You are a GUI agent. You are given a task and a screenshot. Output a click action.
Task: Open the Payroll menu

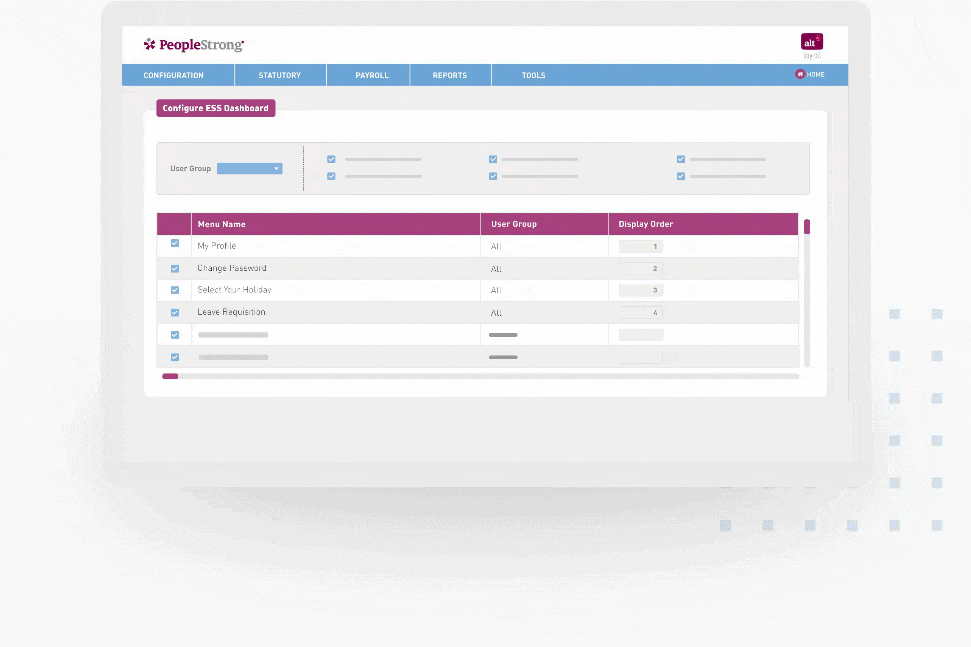pyautogui.click(x=371, y=75)
